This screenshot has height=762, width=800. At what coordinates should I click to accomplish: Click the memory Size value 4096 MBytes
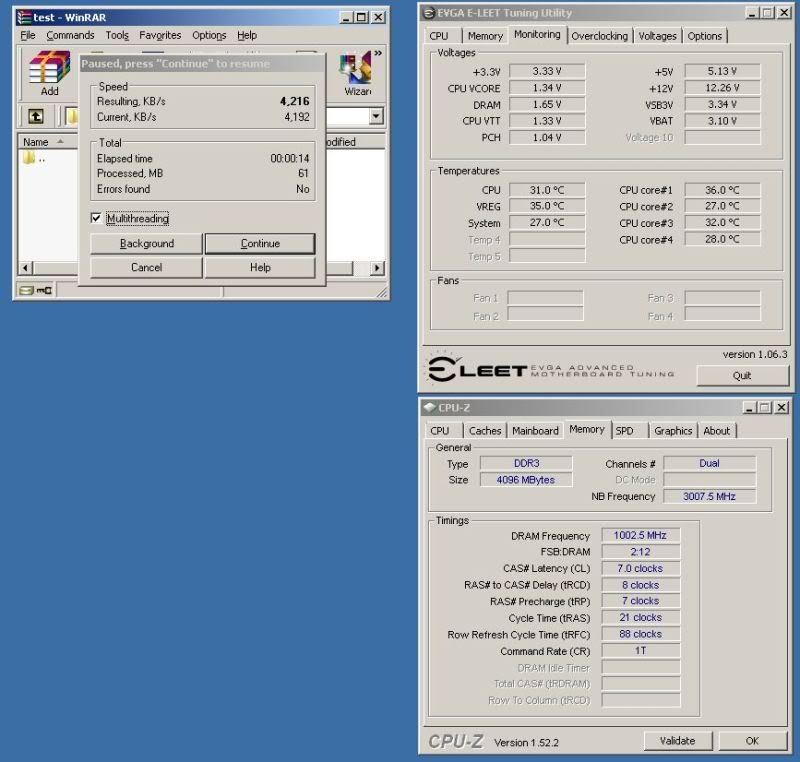(x=526, y=480)
